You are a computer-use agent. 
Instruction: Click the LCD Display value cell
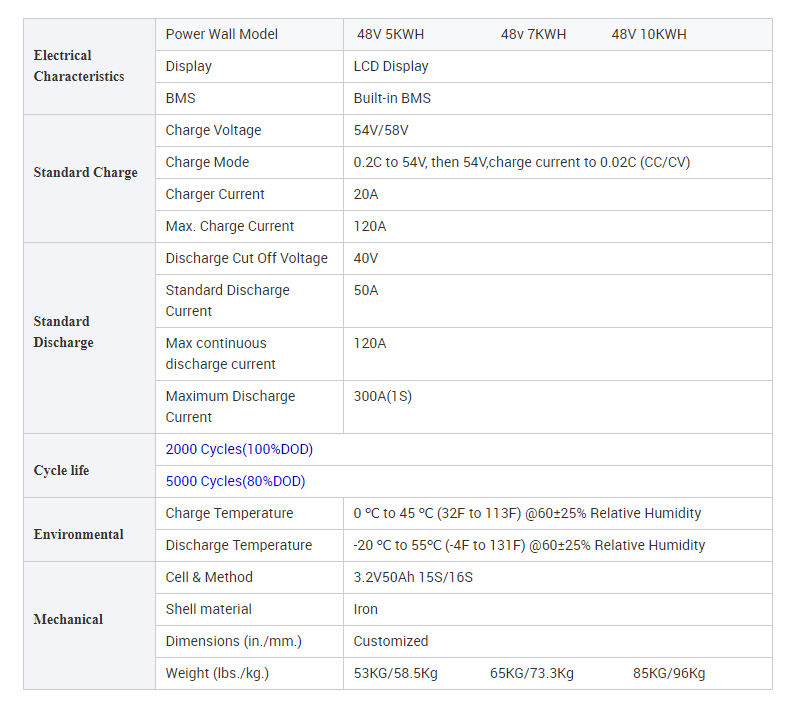click(391, 66)
